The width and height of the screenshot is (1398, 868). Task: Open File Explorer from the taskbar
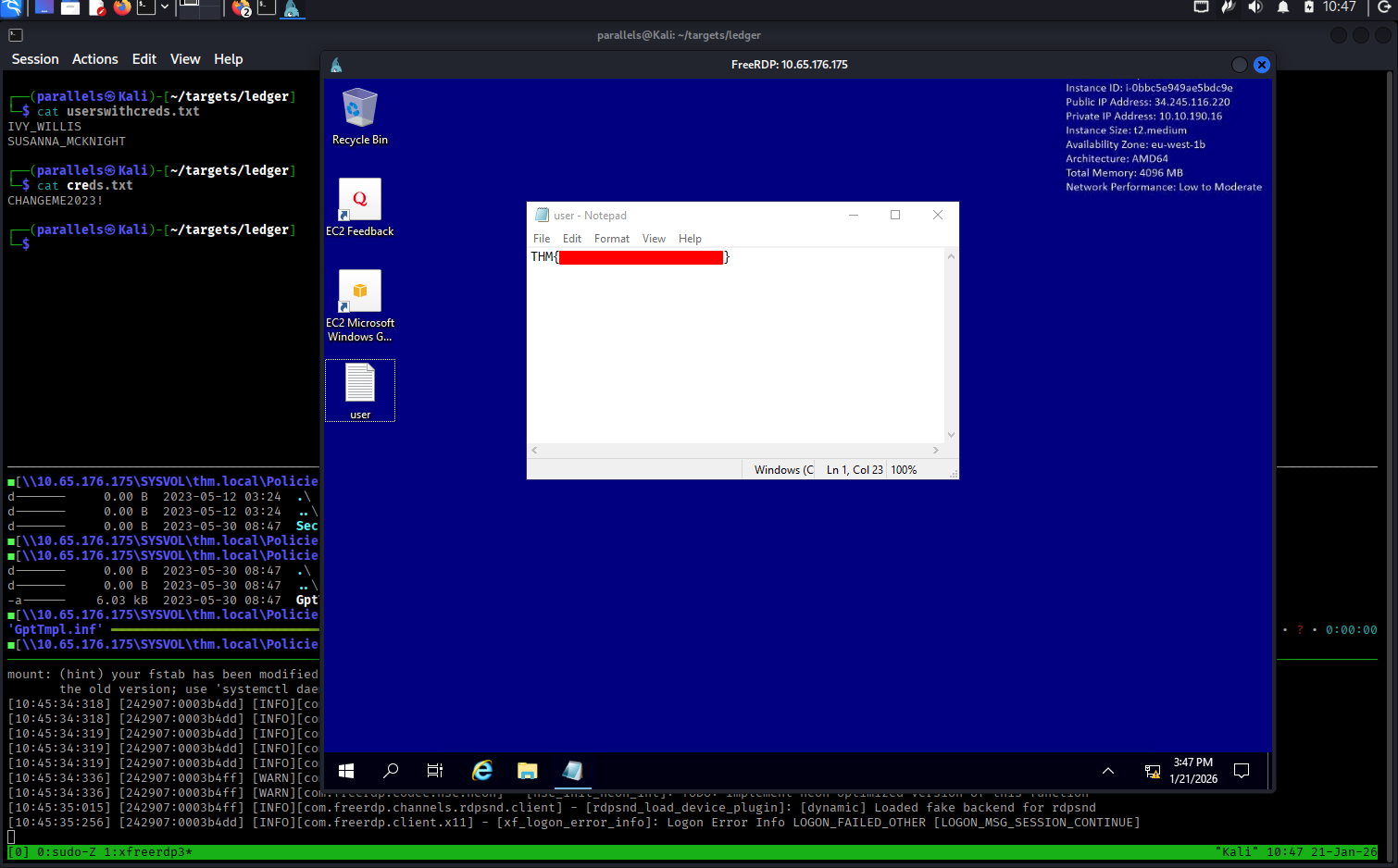coord(527,771)
